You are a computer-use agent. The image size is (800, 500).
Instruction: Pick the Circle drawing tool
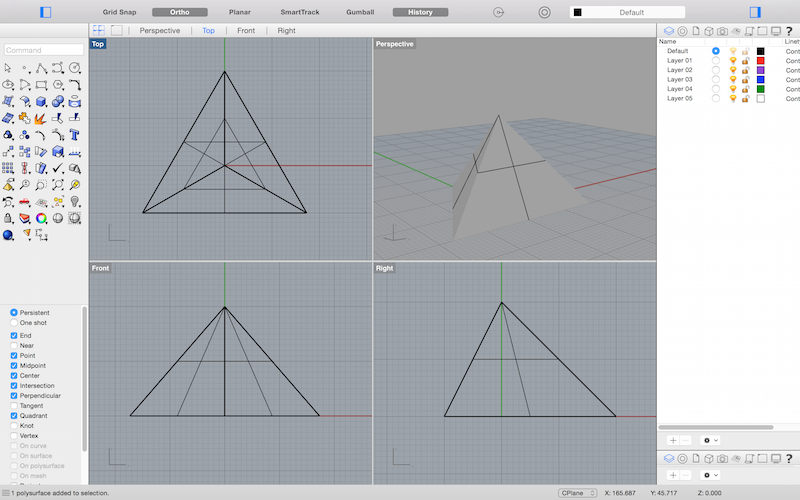(74, 68)
